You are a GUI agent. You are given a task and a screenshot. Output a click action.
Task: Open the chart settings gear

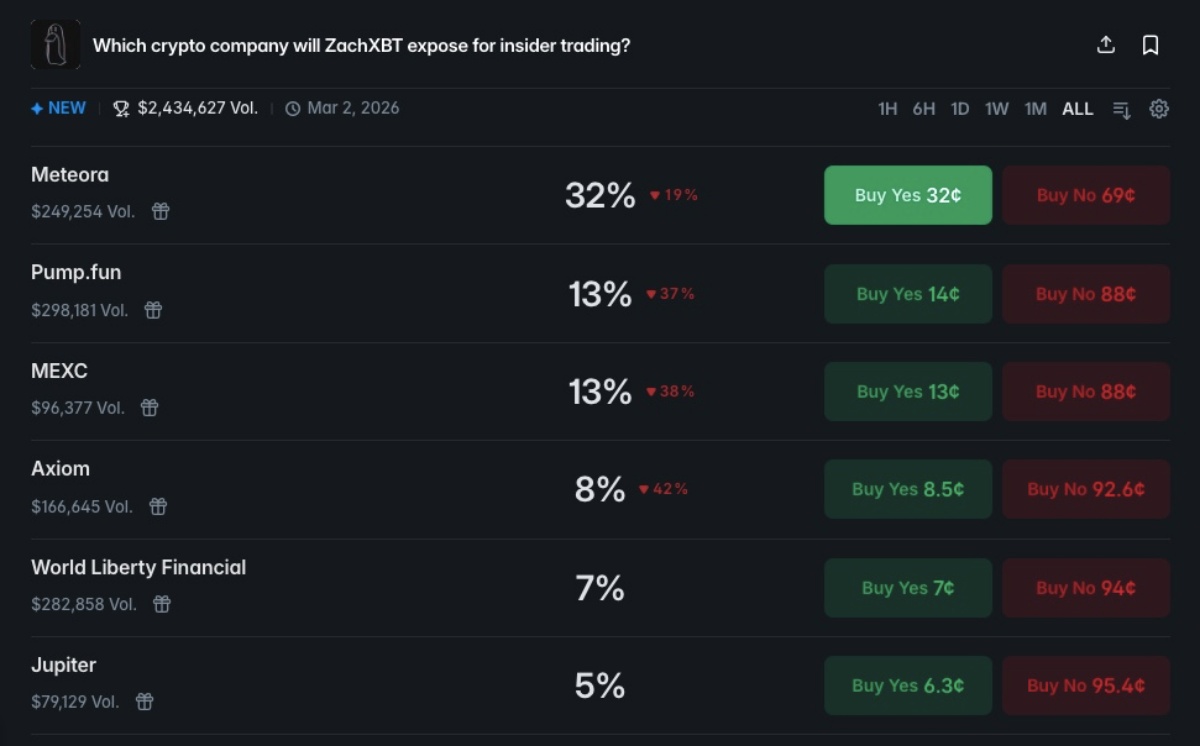1159,109
